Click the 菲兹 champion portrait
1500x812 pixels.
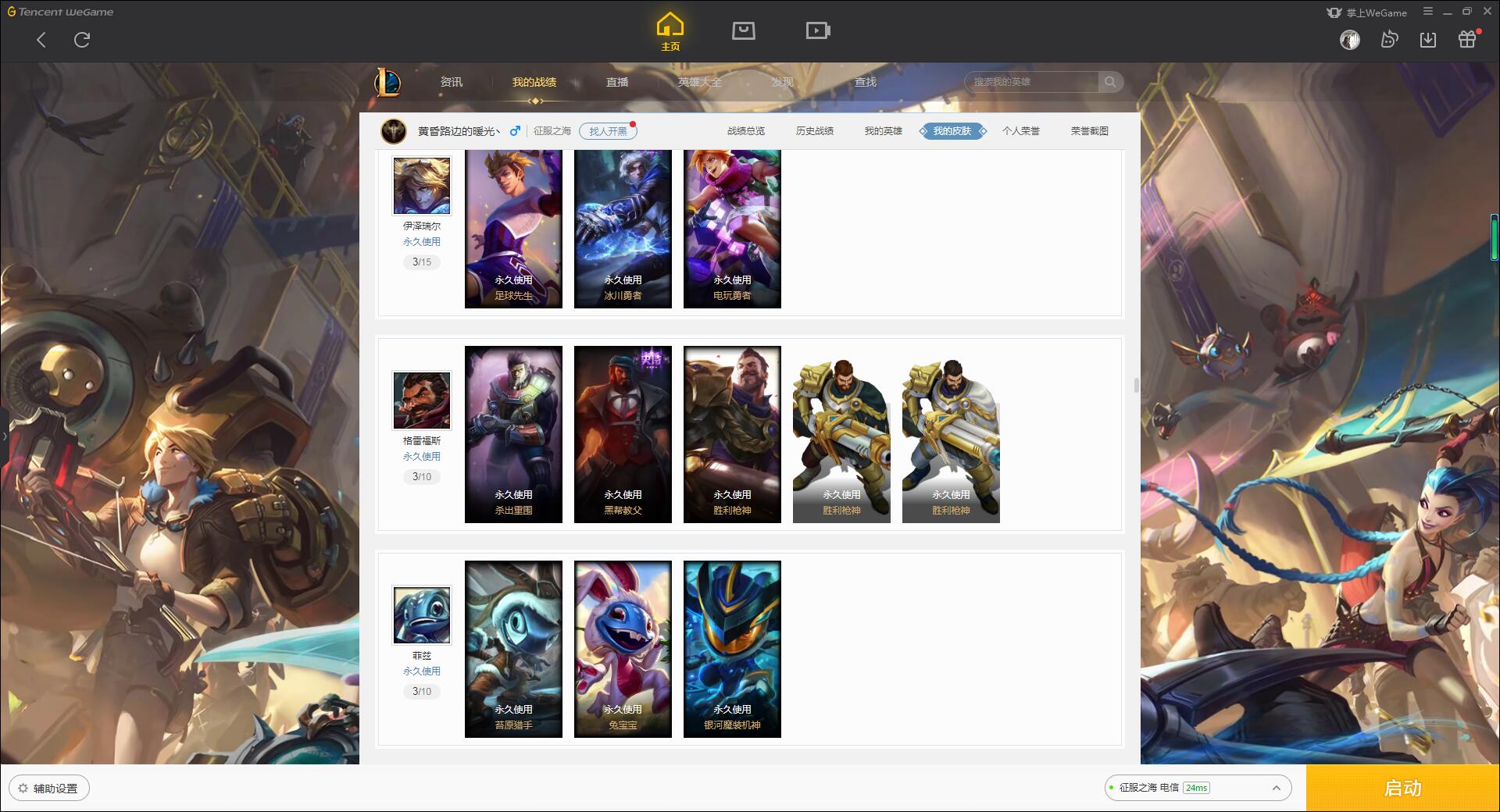(422, 615)
